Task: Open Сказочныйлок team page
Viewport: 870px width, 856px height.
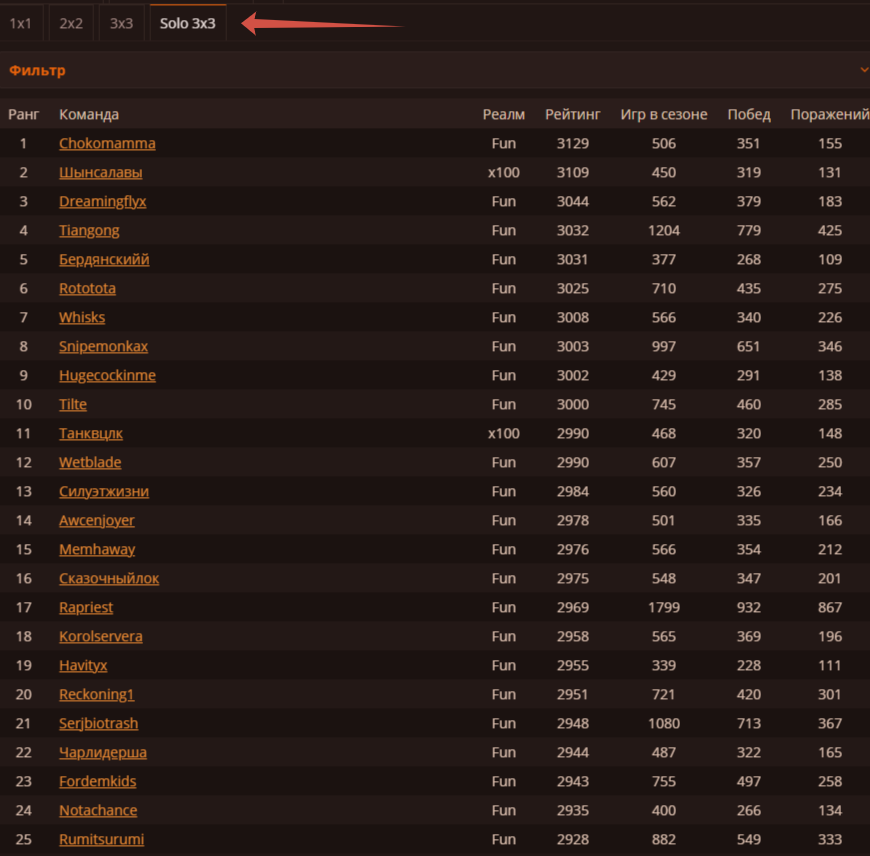Action: pyautogui.click(x=109, y=578)
